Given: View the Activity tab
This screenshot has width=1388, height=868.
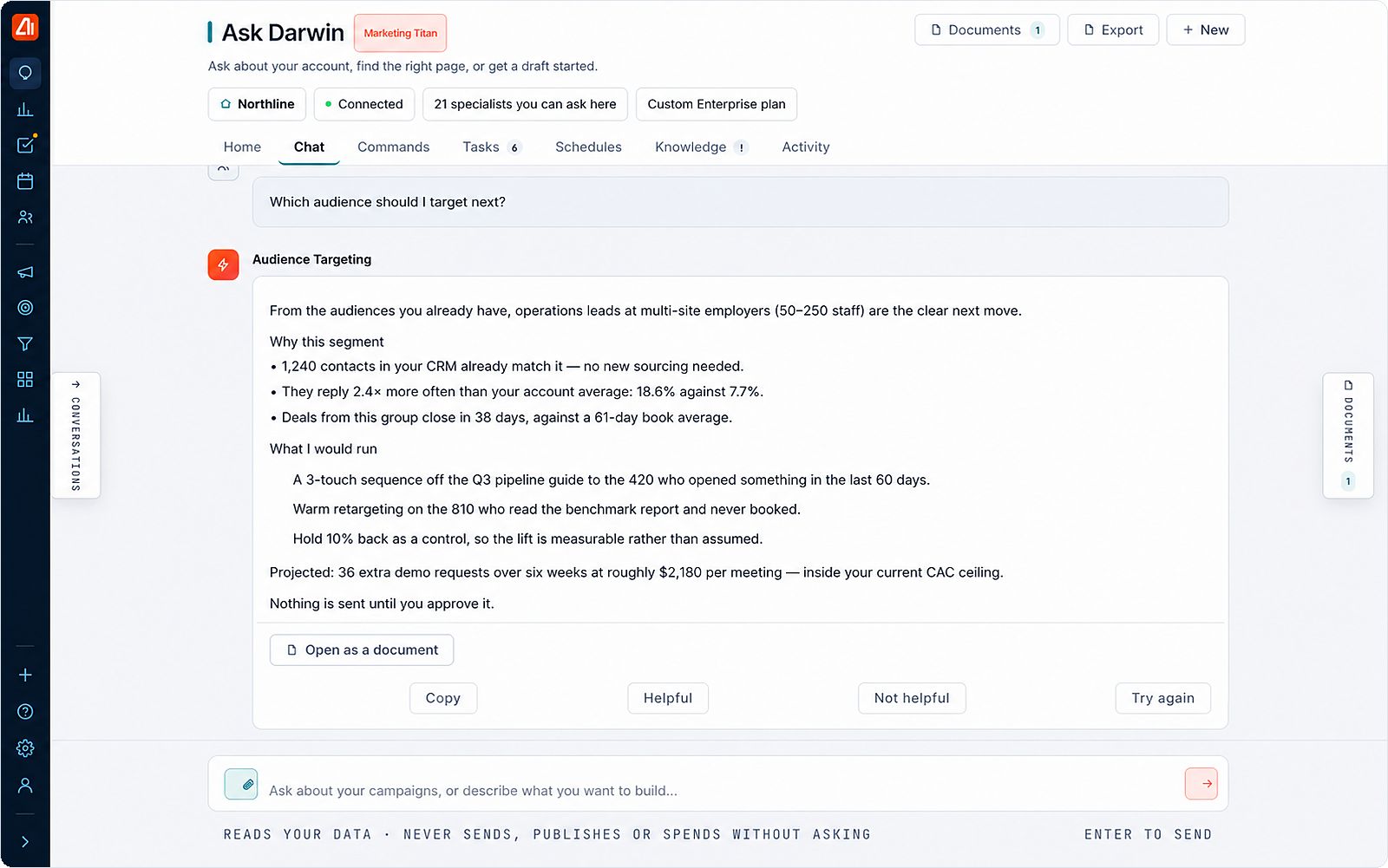Looking at the screenshot, I should (805, 147).
